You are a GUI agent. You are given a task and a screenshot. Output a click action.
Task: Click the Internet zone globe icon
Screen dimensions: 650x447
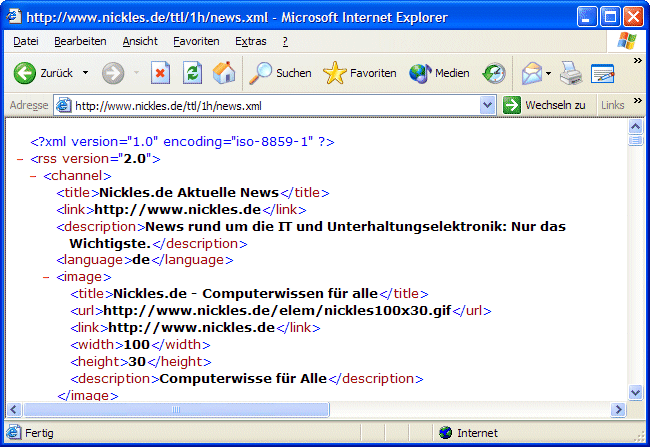(x=446, y=433)
